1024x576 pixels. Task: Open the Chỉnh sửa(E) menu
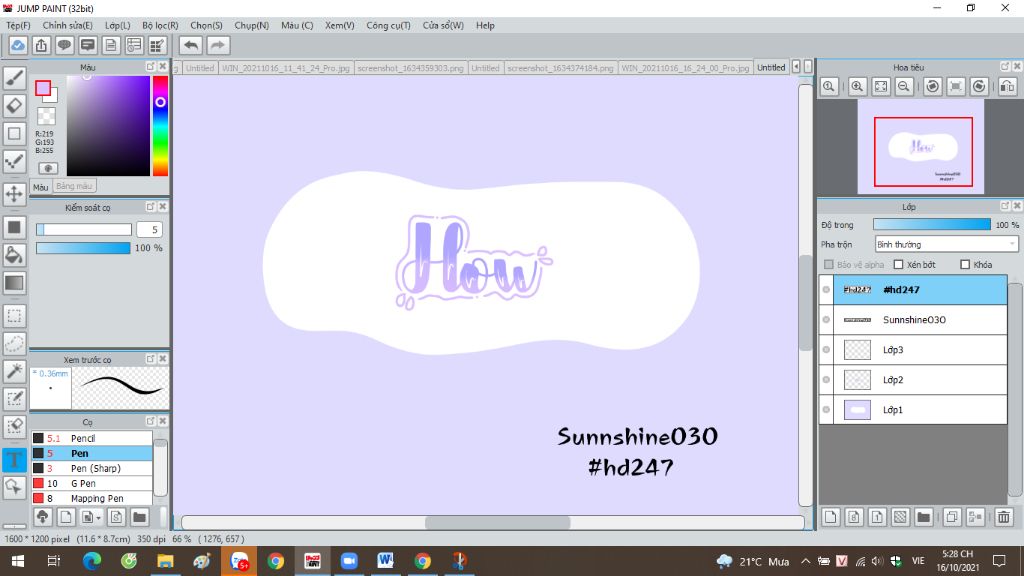[67, 25]
